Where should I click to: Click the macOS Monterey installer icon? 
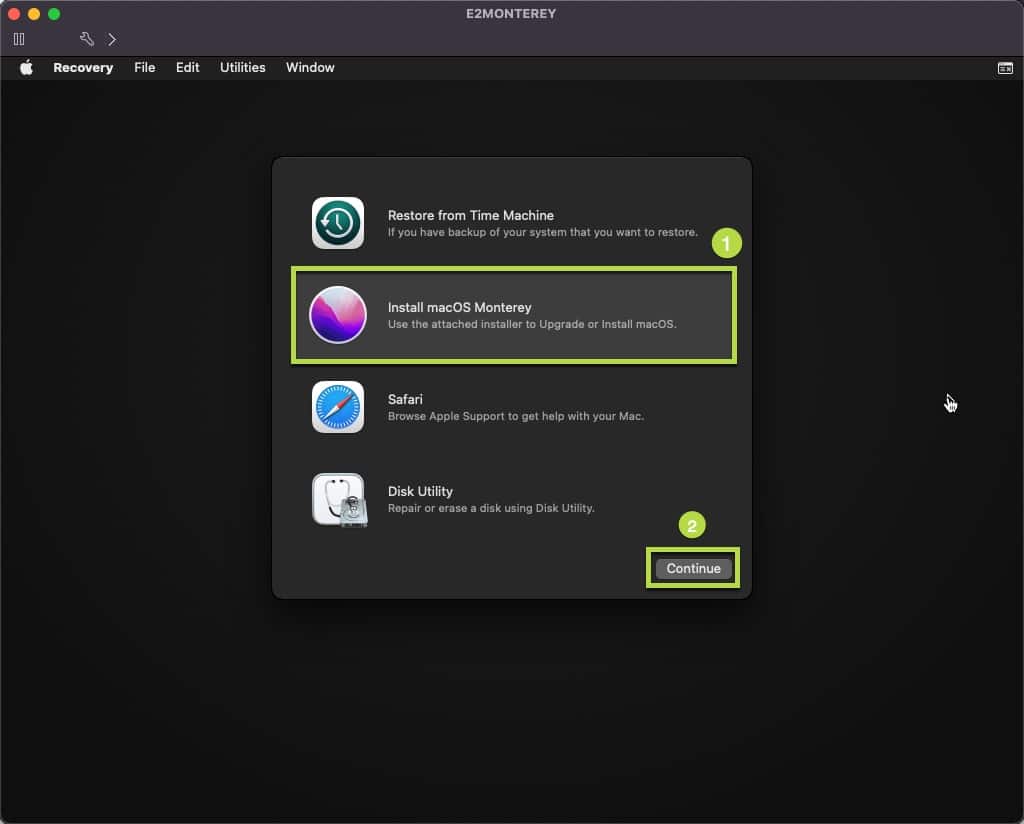[x=338, y=315]
